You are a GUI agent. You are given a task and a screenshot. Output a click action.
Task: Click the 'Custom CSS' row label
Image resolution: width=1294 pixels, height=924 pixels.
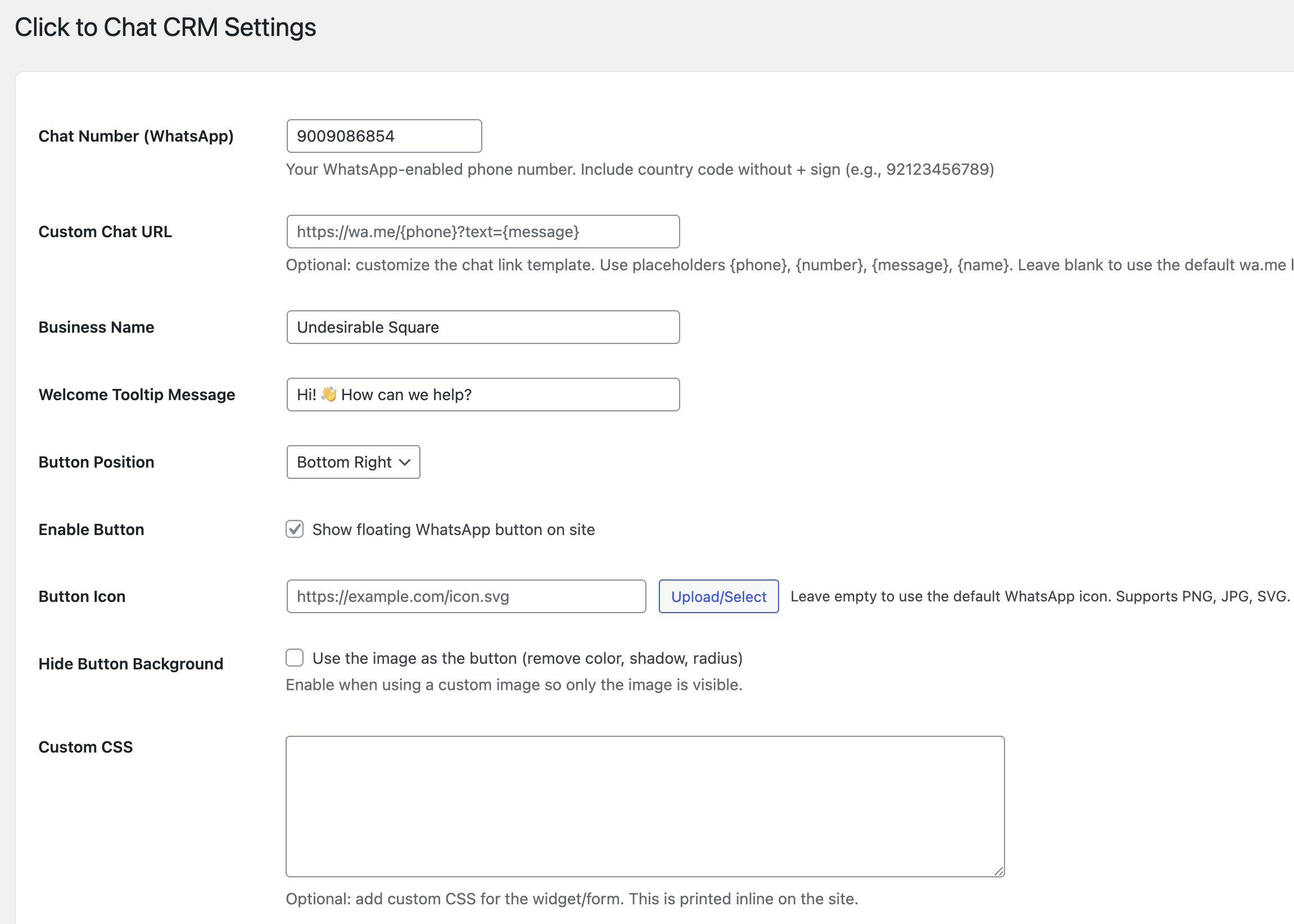pyautogui.click(x=85, y=747)
